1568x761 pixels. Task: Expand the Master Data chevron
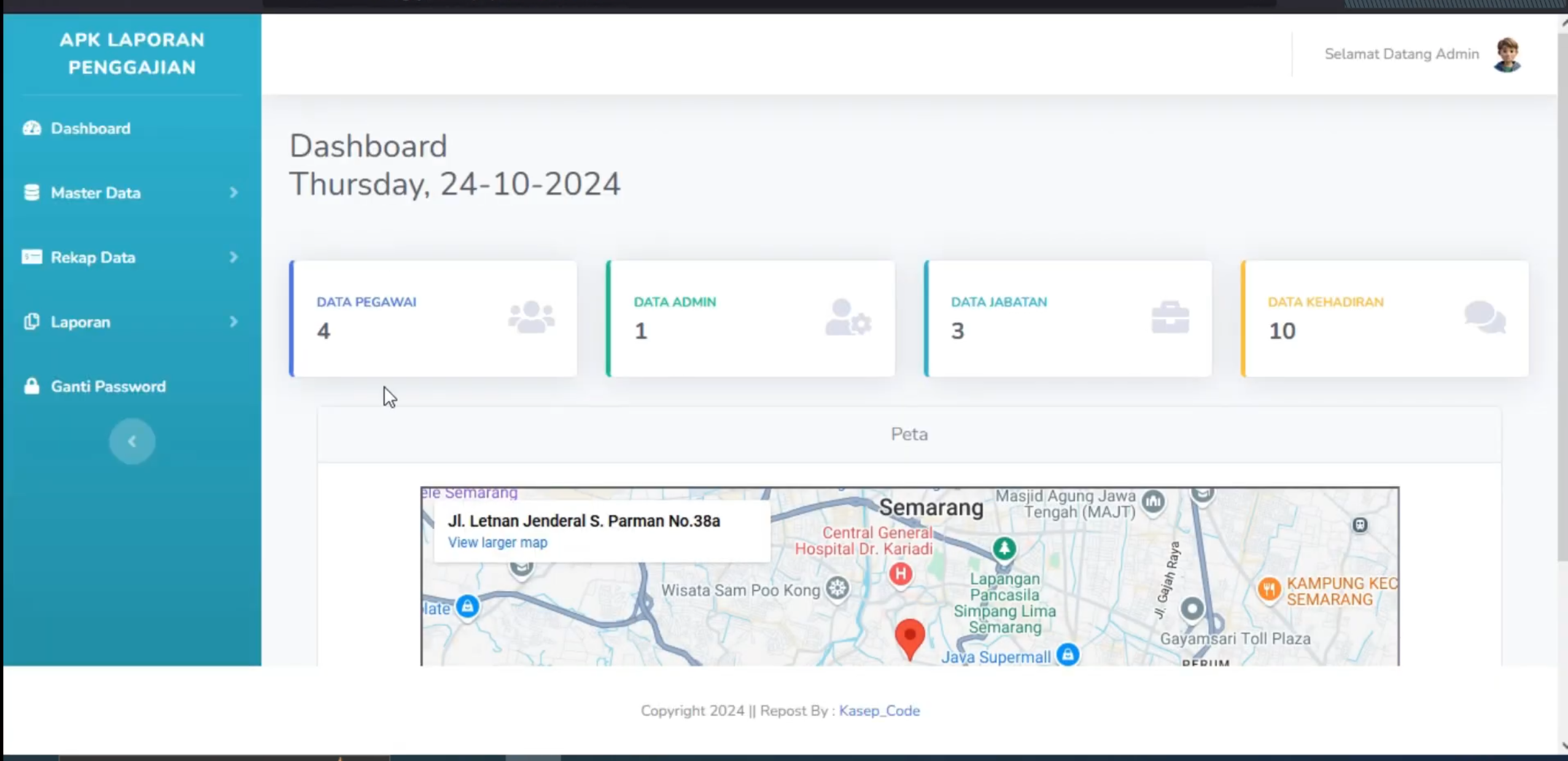coord(233,193)
